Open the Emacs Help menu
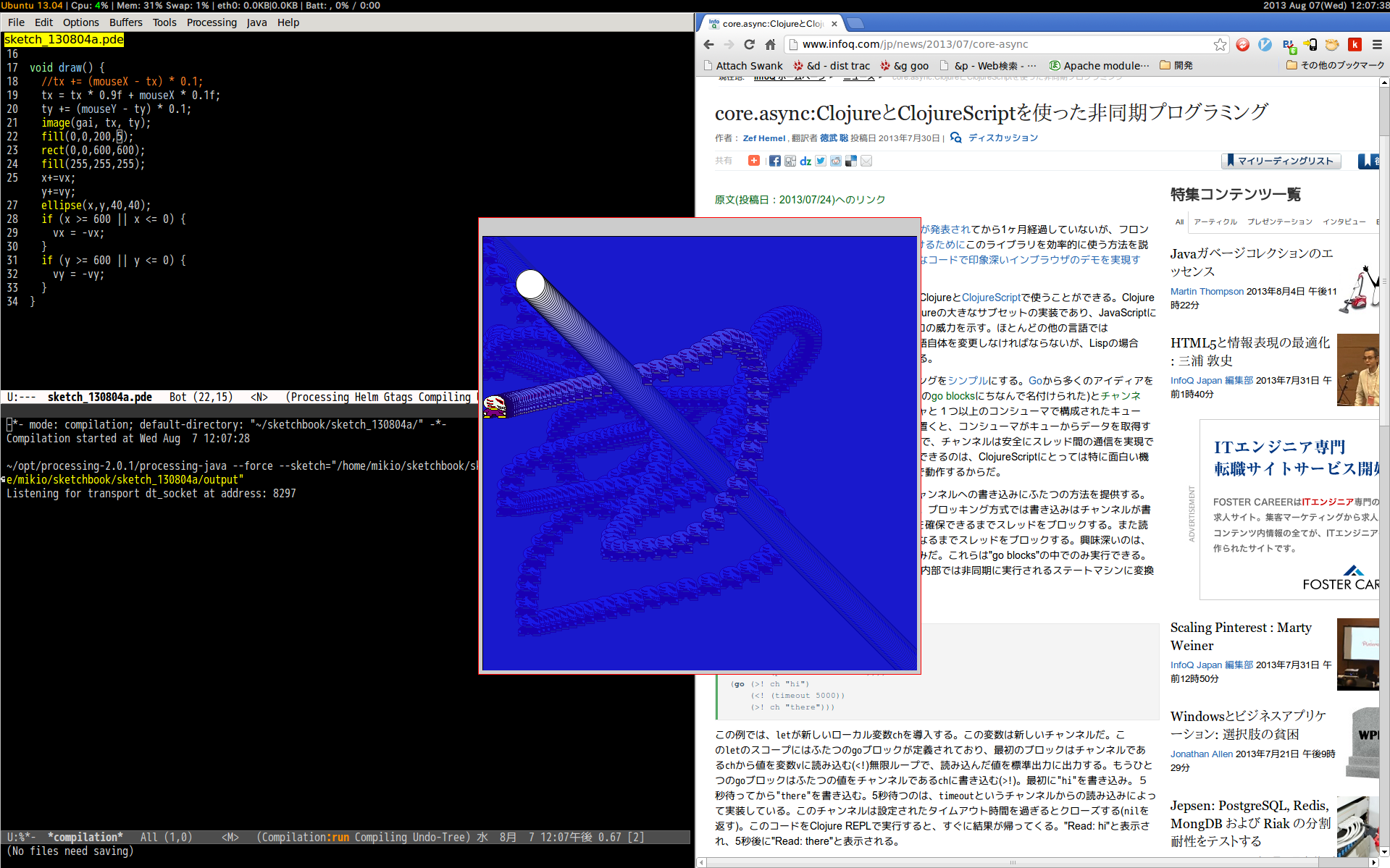 288,22
